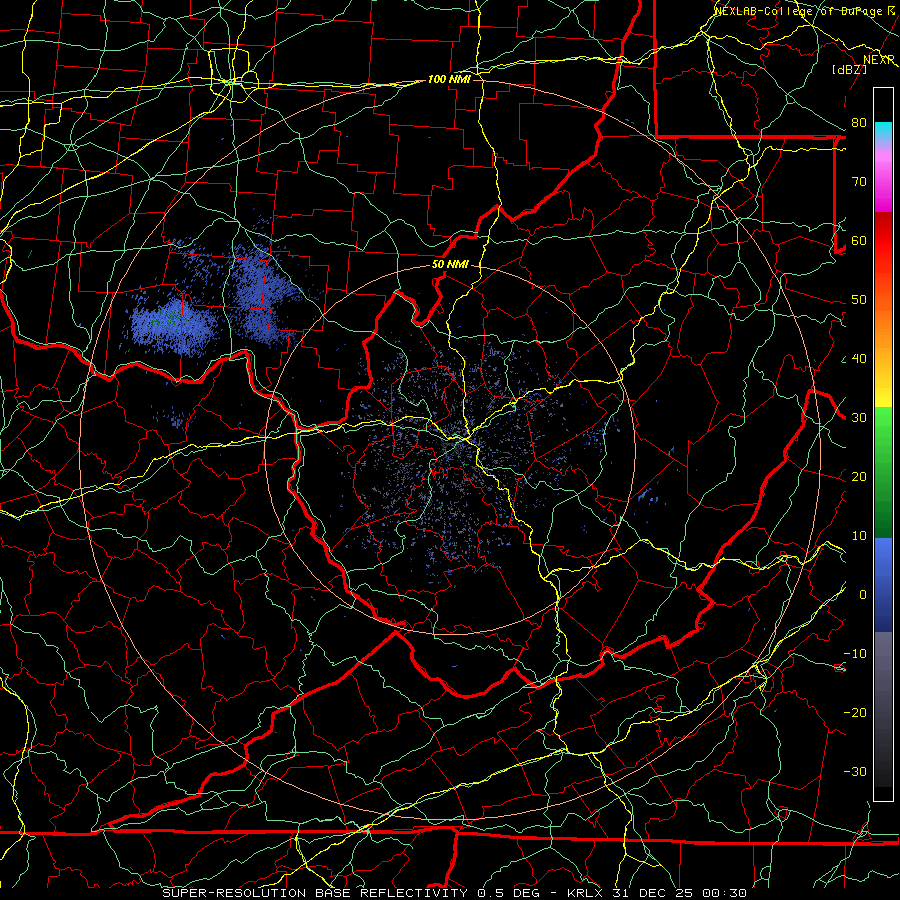Click the 0 value on the dBZ scale
This screenshot has width=900, height=900.
pos(863,595)
